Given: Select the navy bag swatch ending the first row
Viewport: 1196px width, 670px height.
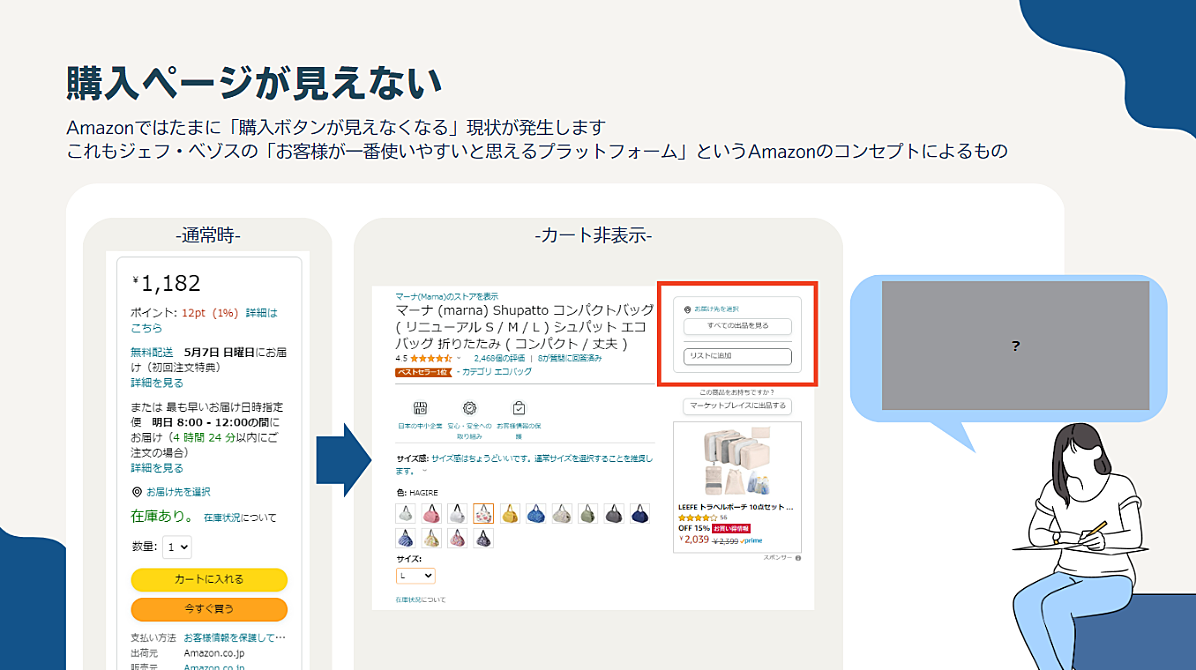Looking at the screenshot, I should (x=640, y=514).
